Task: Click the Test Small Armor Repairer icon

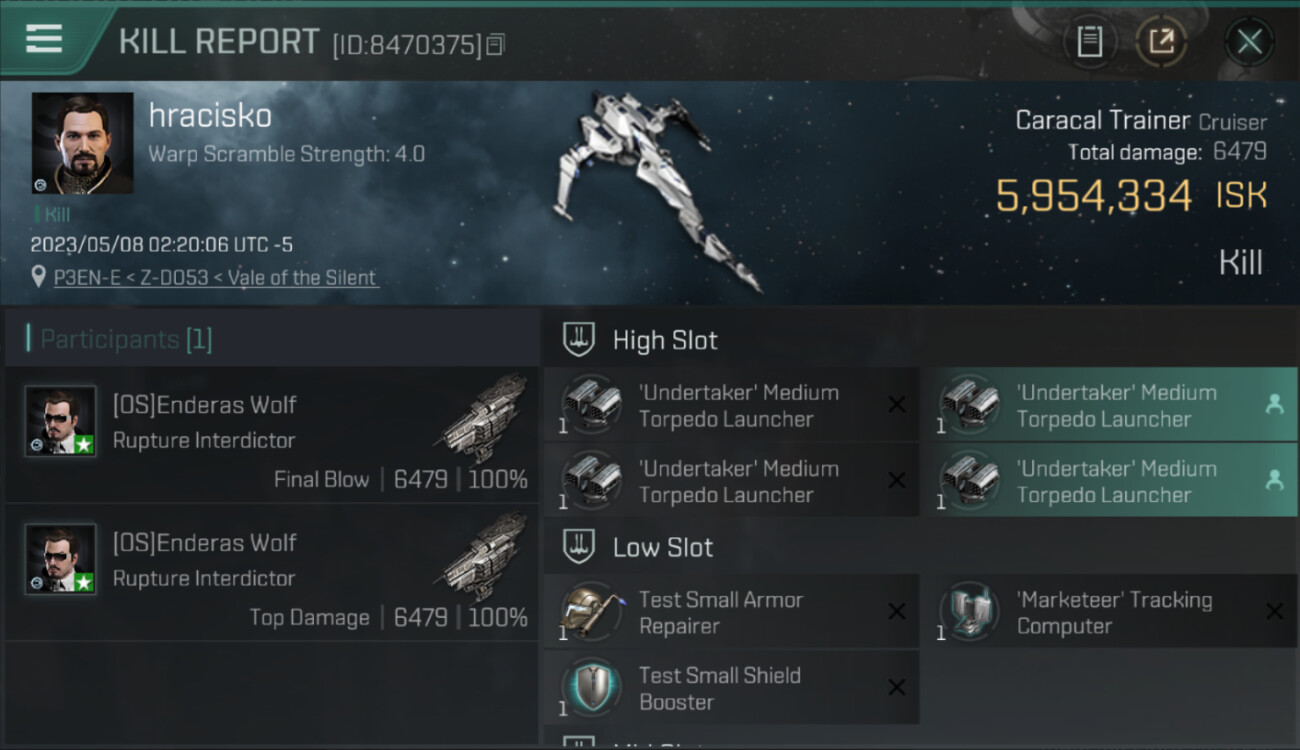Action: [591, 612]
